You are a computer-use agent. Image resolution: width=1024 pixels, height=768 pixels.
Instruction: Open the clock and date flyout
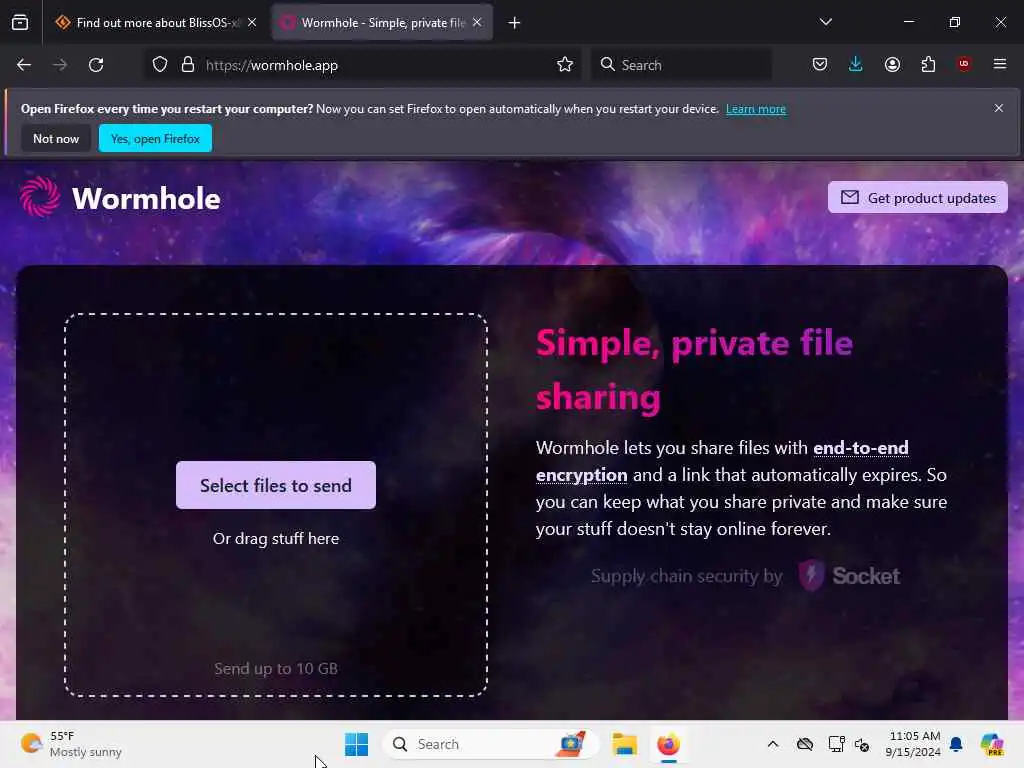[x=913, y=744]
